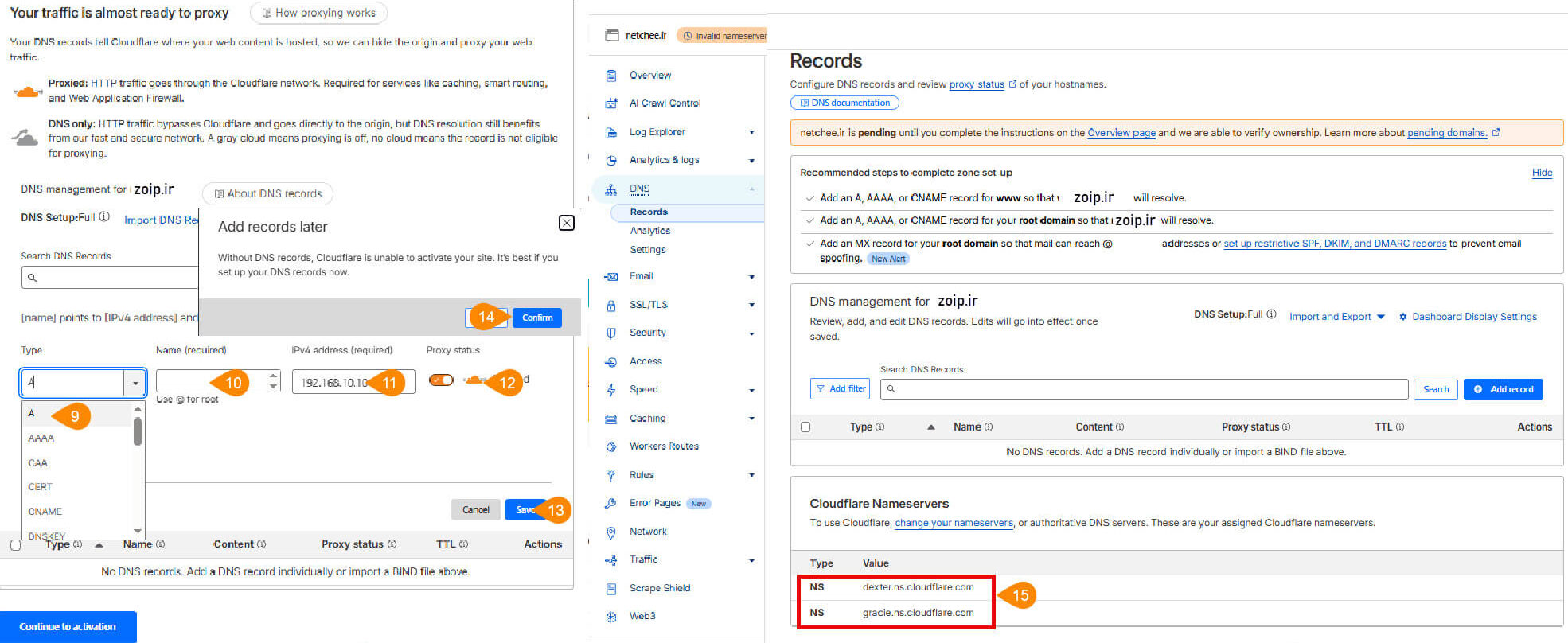The width and height of the screenshot is (1568, 643).
Task: Open the change your nameservers link
Action: (954, 523)
